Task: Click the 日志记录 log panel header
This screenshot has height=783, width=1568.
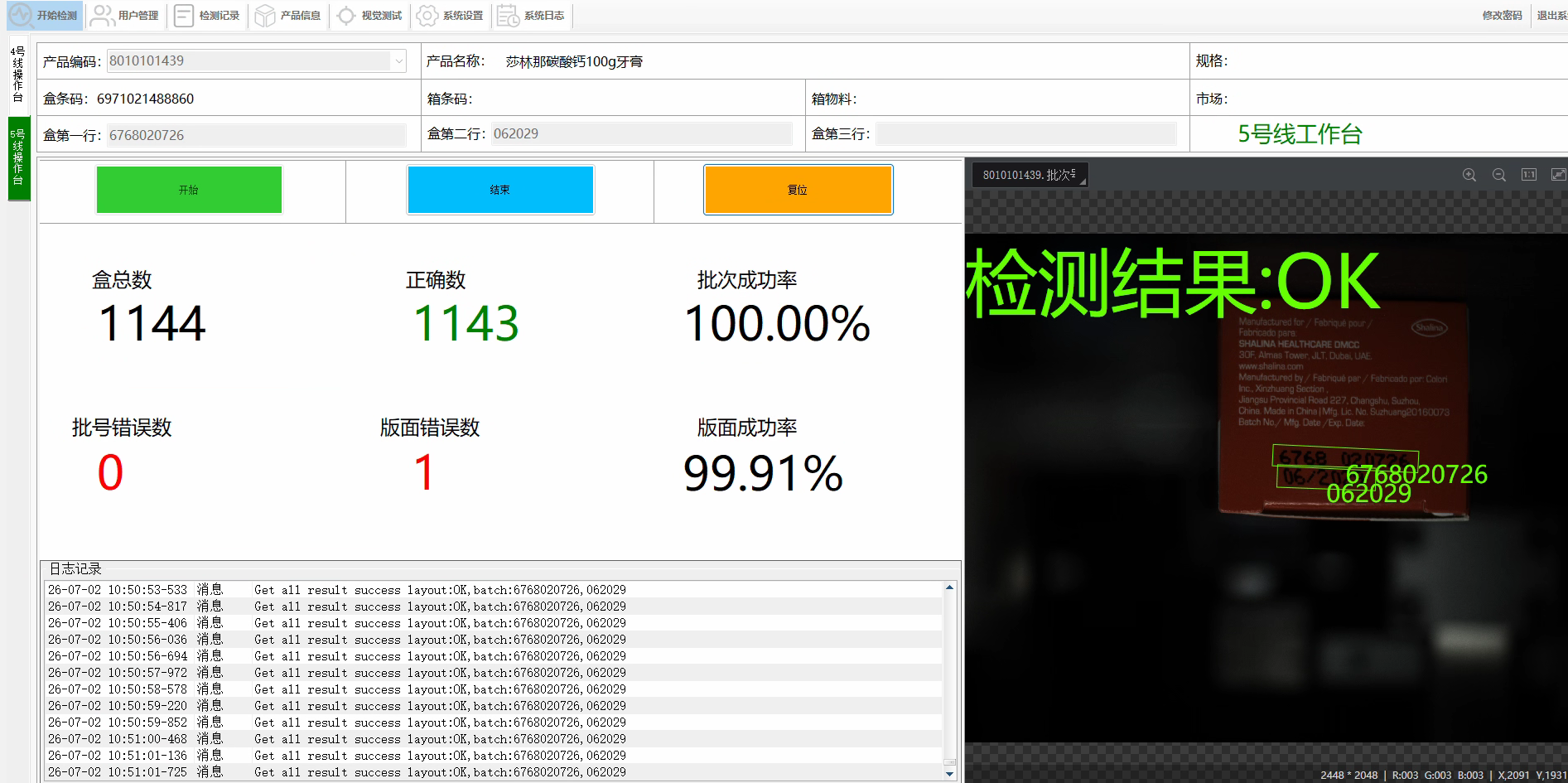Action: coord(75,568)
